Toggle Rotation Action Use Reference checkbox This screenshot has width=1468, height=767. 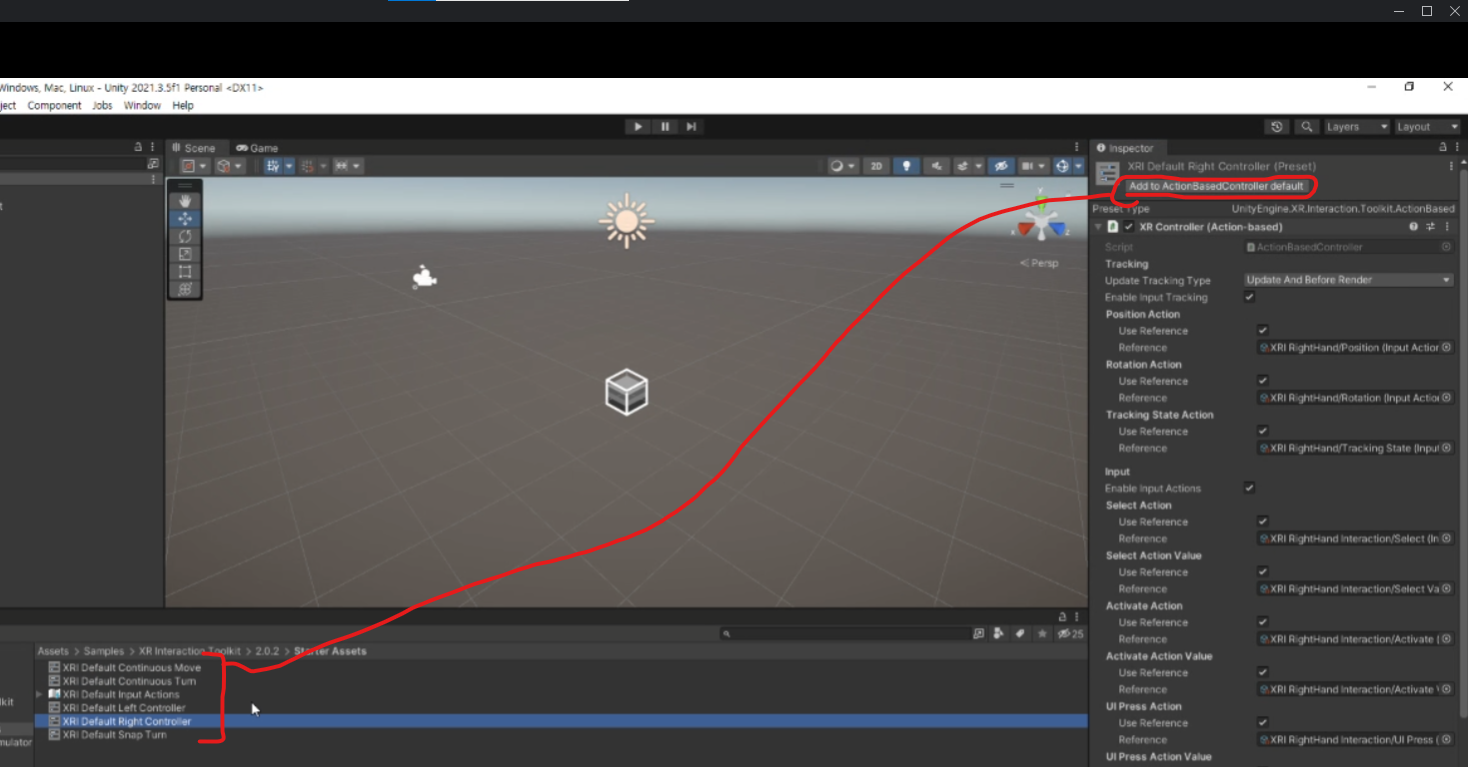(1263, 381)
